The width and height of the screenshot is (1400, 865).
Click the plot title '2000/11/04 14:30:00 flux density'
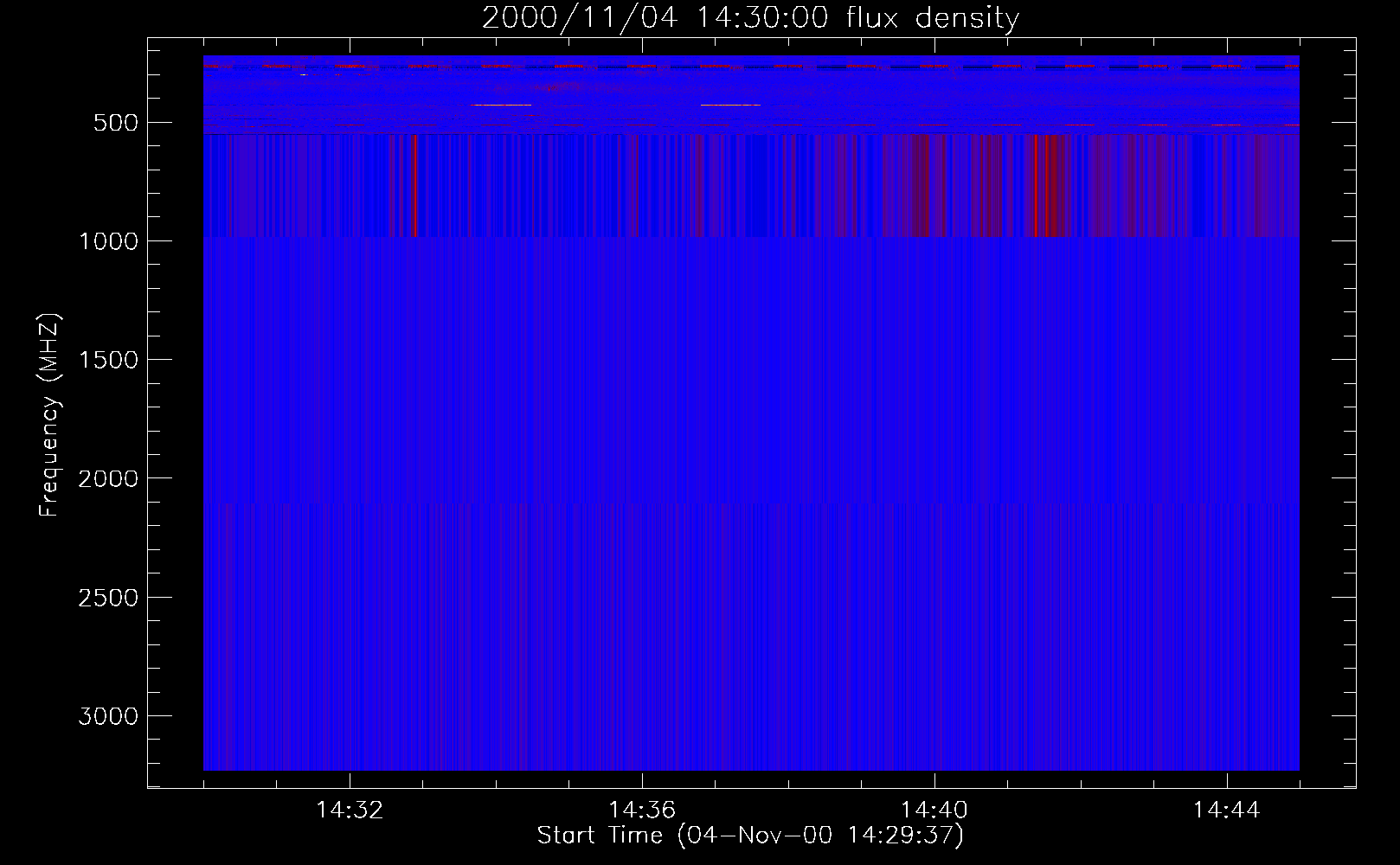(x=750, y=17)
